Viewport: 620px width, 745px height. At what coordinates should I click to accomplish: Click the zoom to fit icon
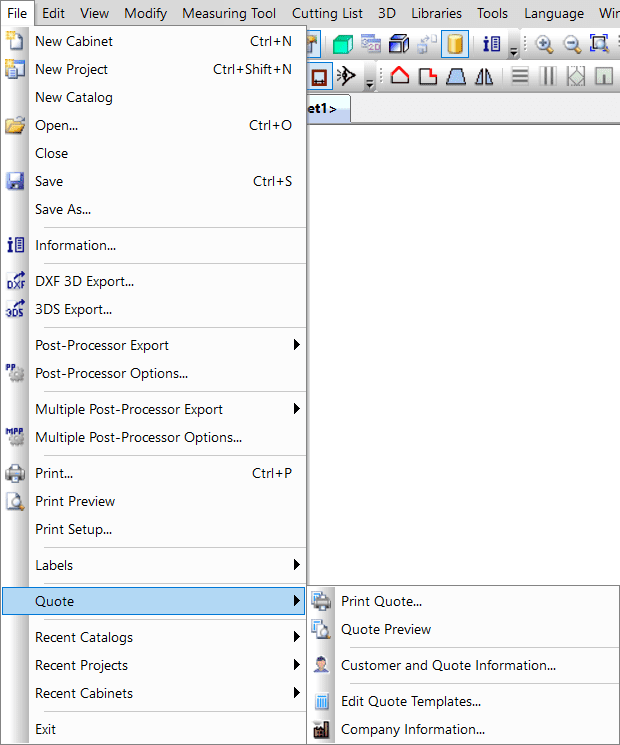pyautogui.click(x=600, y=44)
